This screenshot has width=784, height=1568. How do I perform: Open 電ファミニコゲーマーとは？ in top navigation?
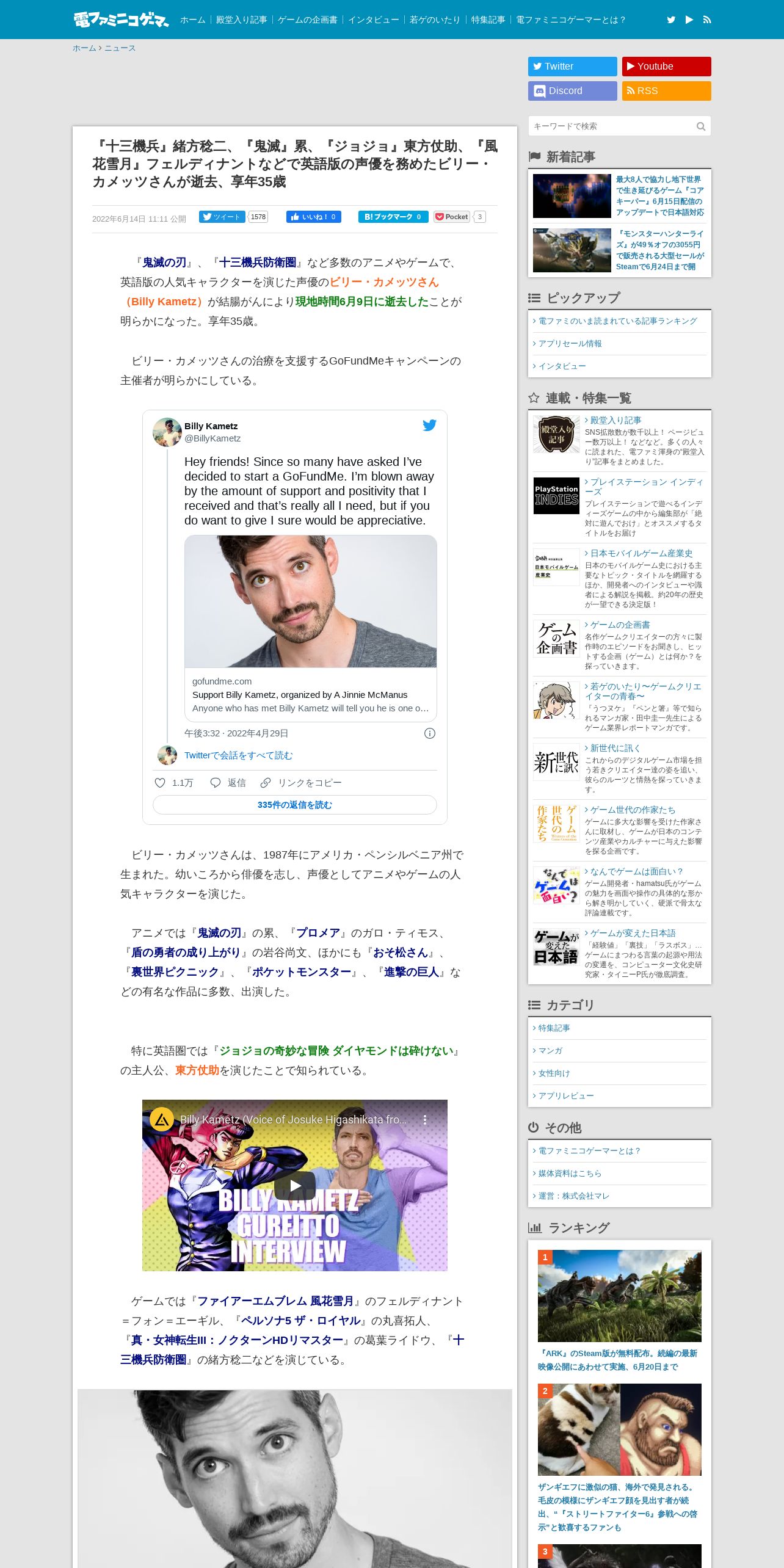point(572,20)
